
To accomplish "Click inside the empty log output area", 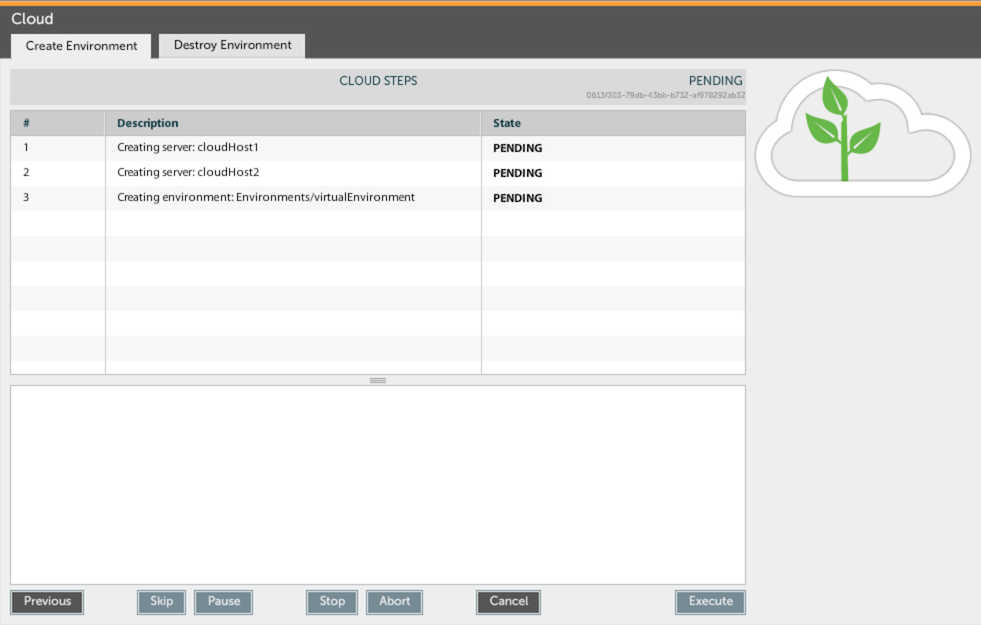I will click(378, 485).
